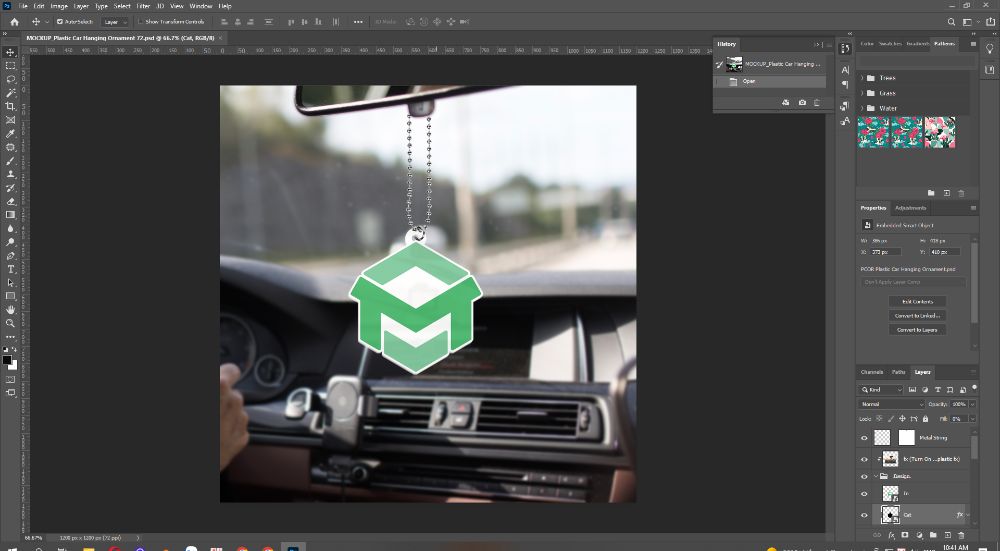Select the Rectangular Marquee tool
The image size is (1000, 551).
pos(10,66)
